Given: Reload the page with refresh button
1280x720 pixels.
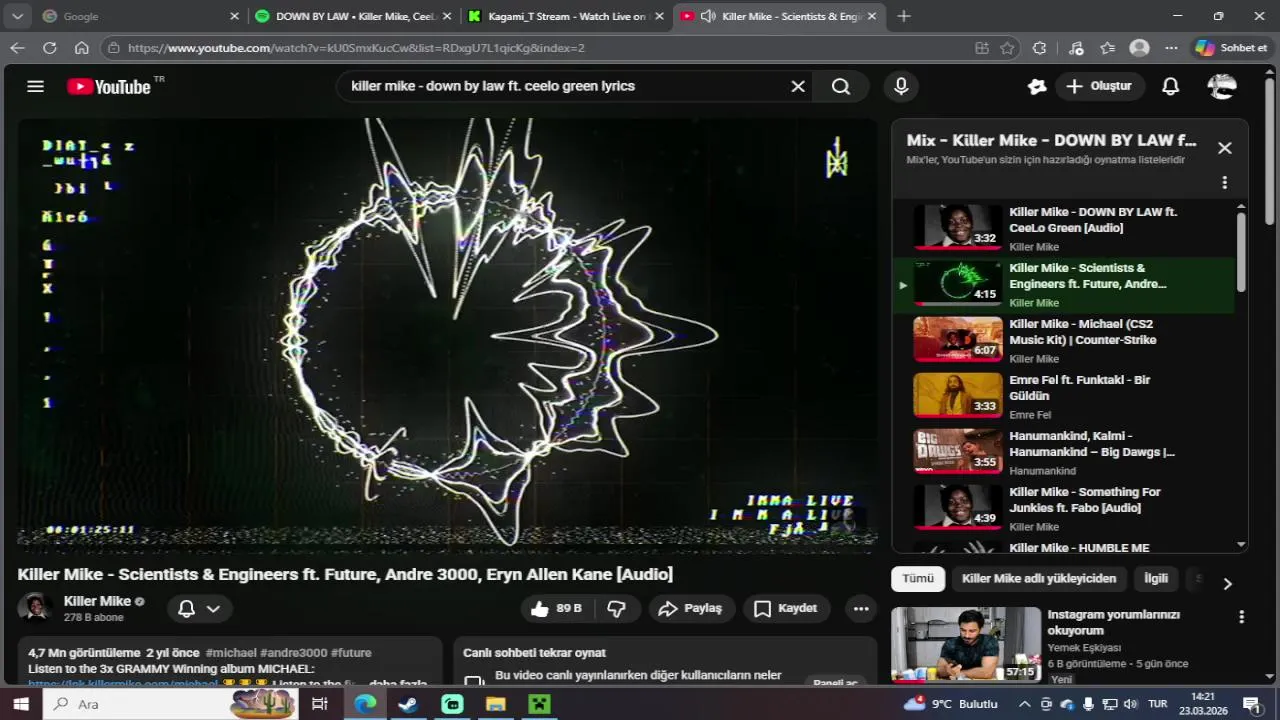Looking at the screenshot, I should 49,47.
